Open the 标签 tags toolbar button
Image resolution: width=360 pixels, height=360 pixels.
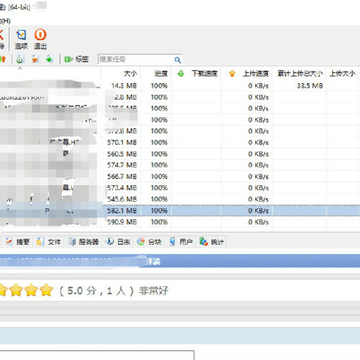77,59
